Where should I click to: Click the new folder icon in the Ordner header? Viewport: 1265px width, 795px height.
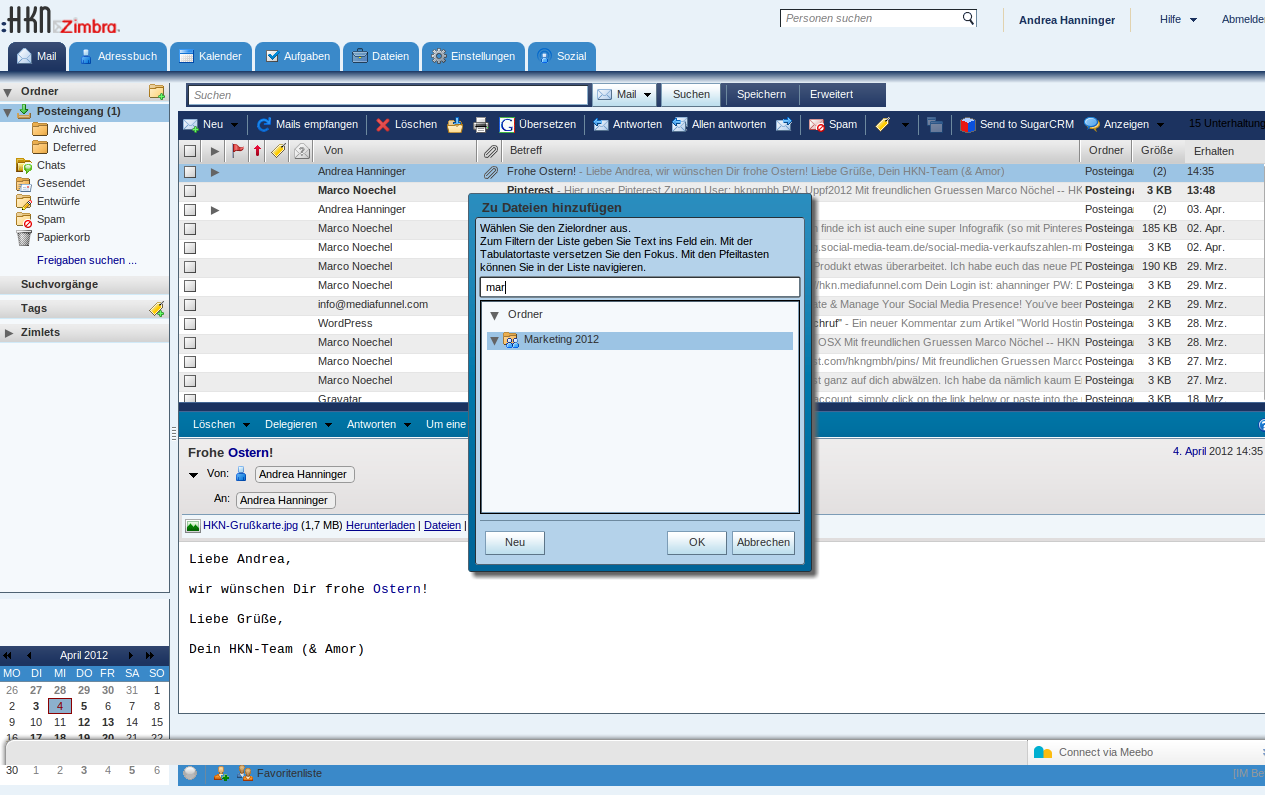tap(156, 92)
